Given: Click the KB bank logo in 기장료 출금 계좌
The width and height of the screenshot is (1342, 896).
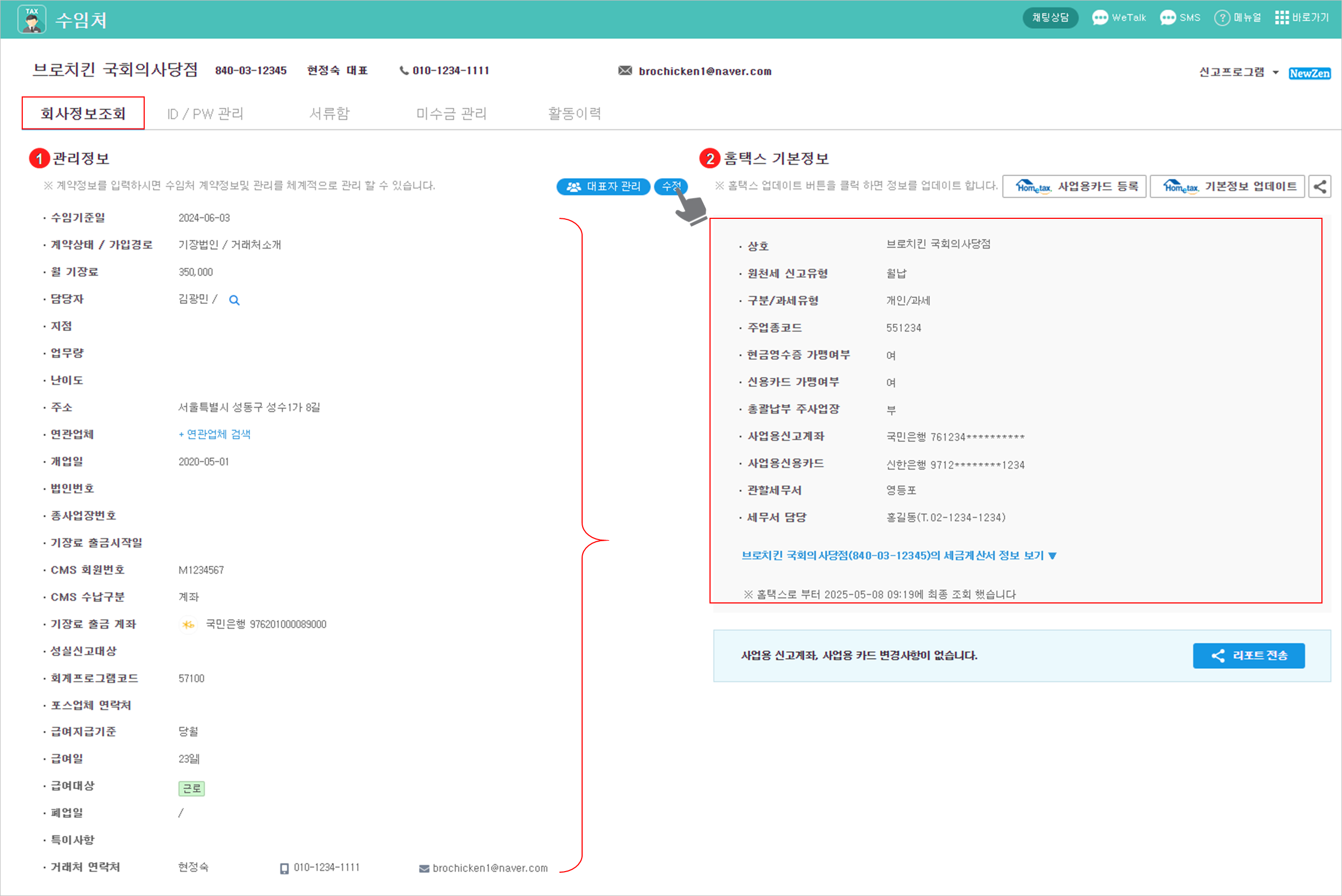Looking at the screenshot, I should 188,625.
